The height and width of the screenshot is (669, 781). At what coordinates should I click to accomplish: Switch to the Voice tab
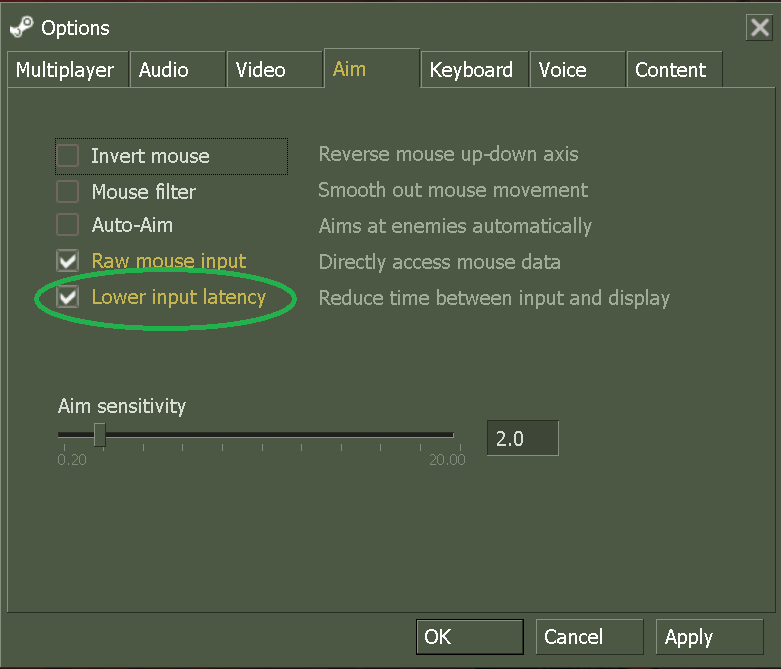(562, 70)
